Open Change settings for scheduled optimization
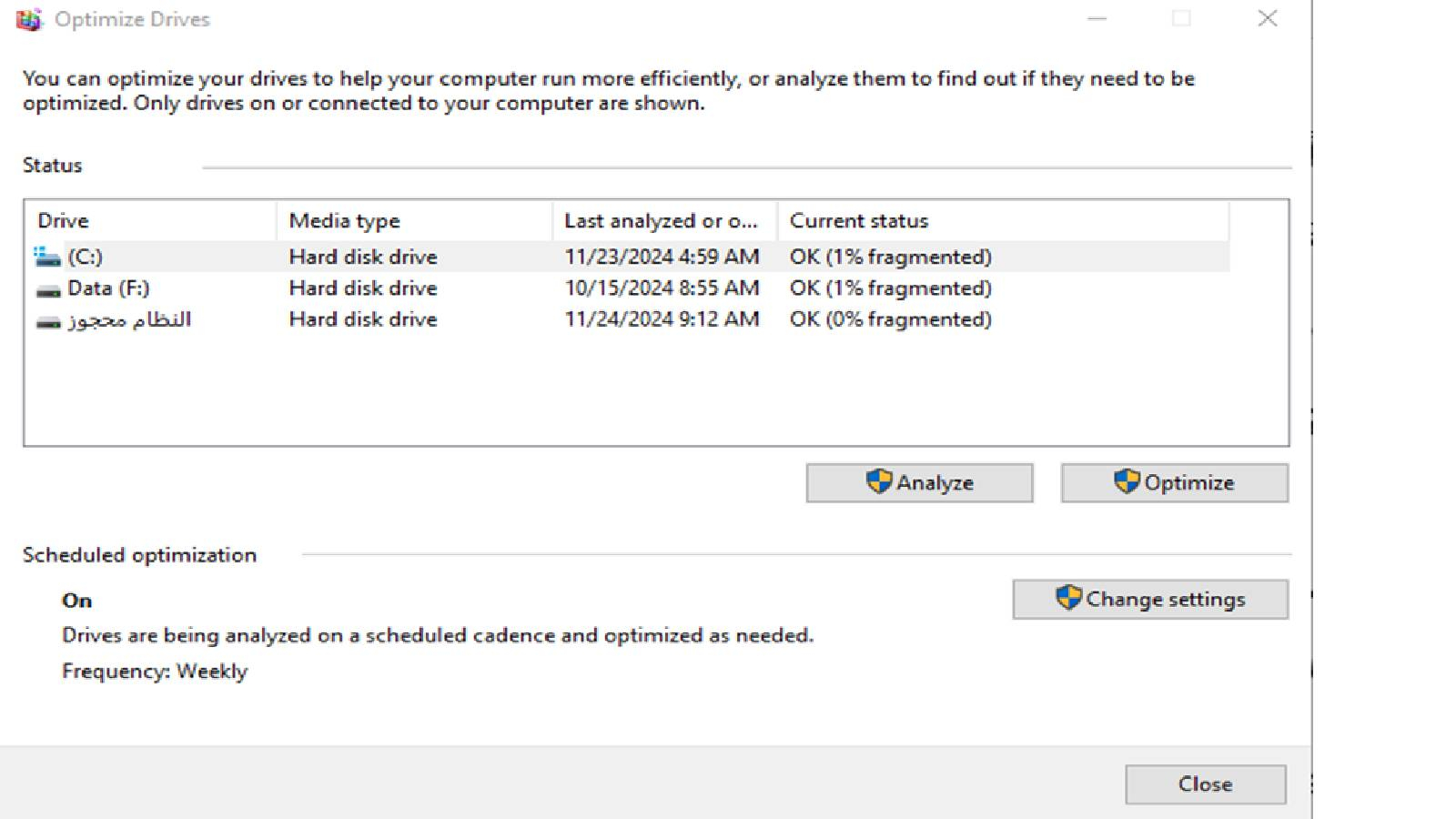This screenshot has height=819, width=1456. point(1150,600)
